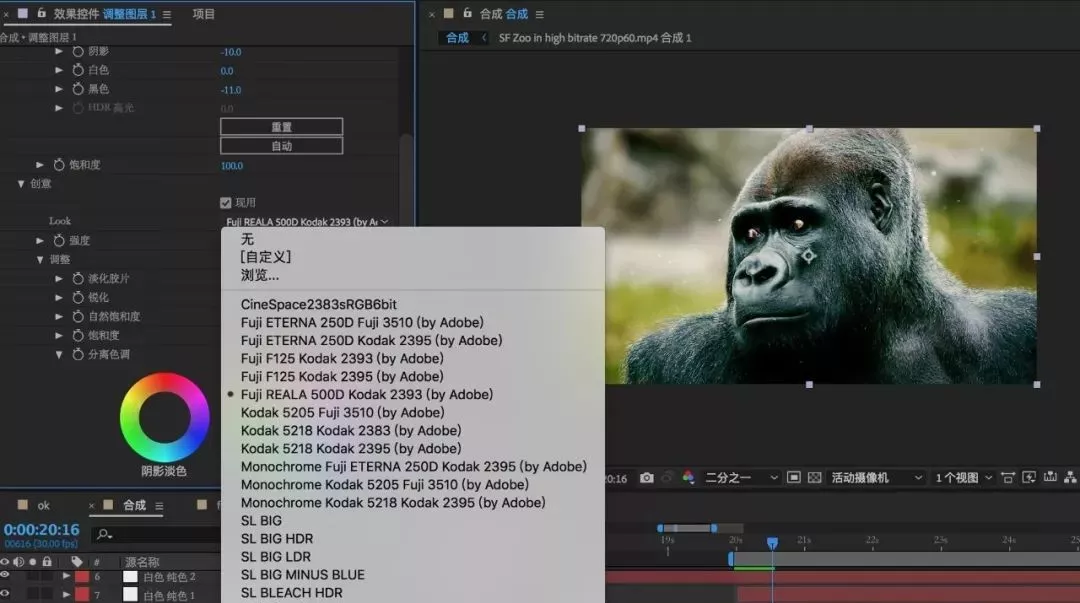Click the 重置 reset button
Viewport: 1080px width, 603px height.
282,127
